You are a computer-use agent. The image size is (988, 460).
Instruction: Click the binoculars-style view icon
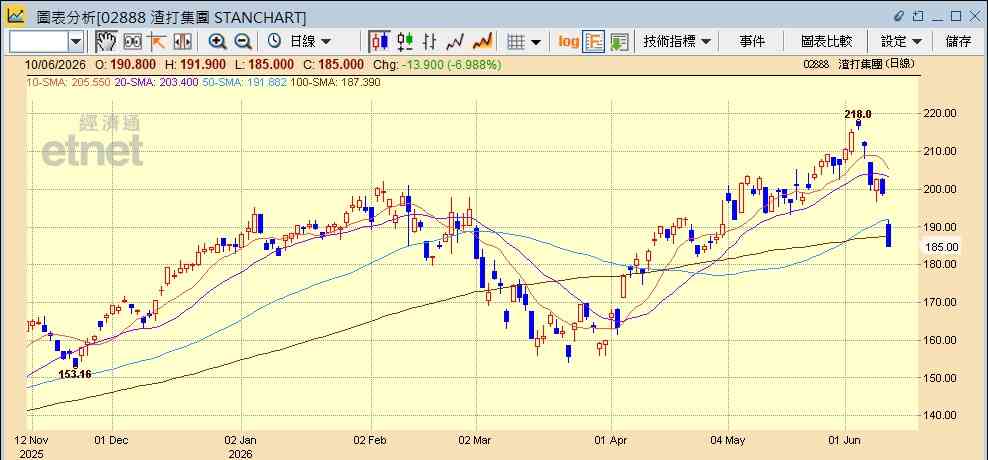point(132,42)
